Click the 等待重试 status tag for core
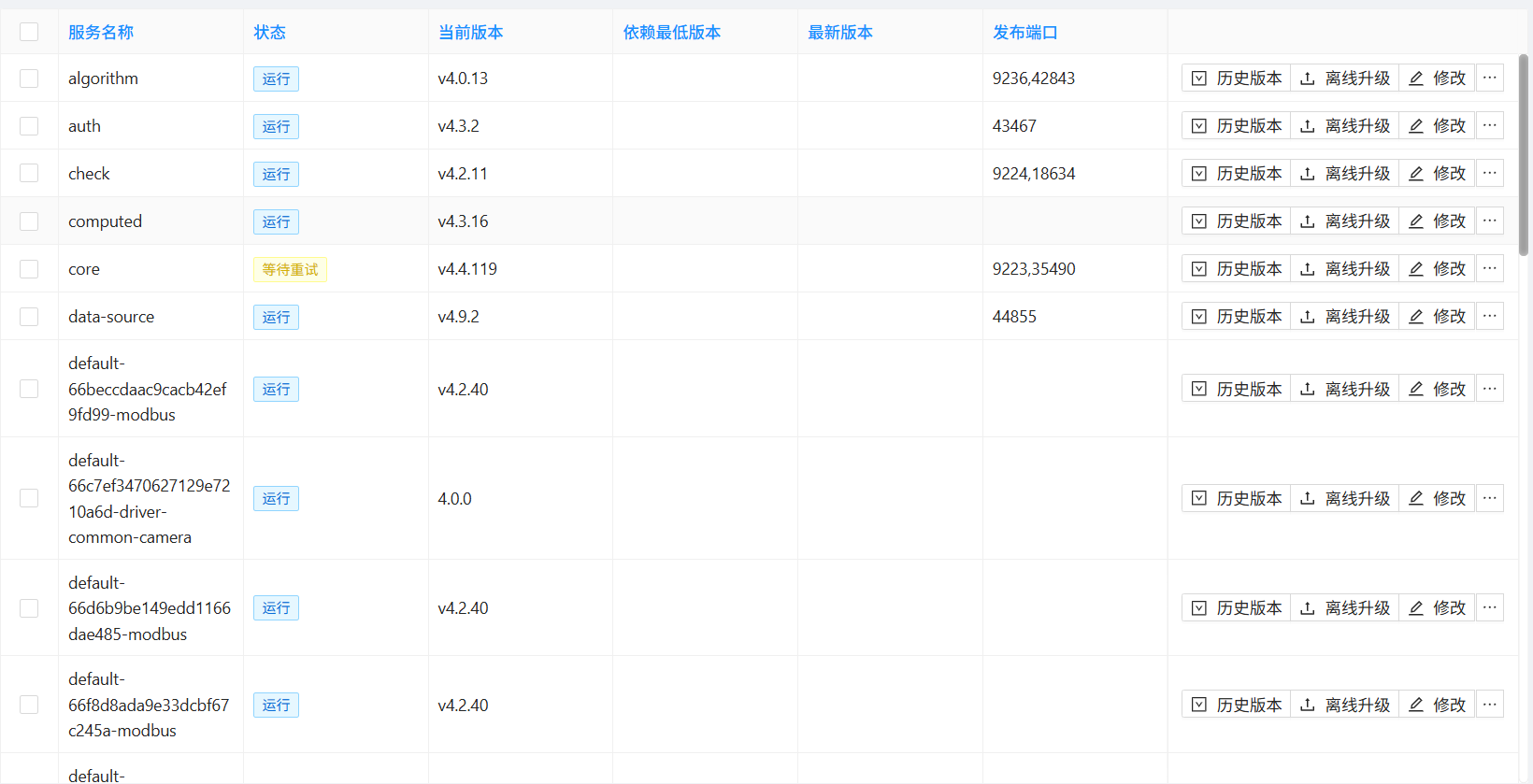Screen dimensions: 1533x784 pyautogui.click(x=290, y=270)
